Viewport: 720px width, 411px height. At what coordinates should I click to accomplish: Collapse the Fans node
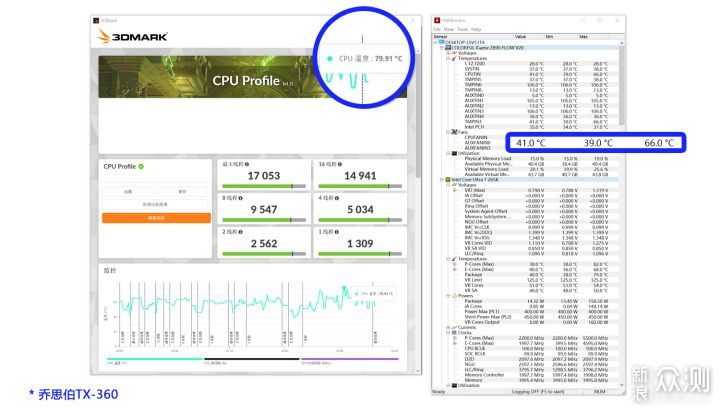(x=448, y=132)
